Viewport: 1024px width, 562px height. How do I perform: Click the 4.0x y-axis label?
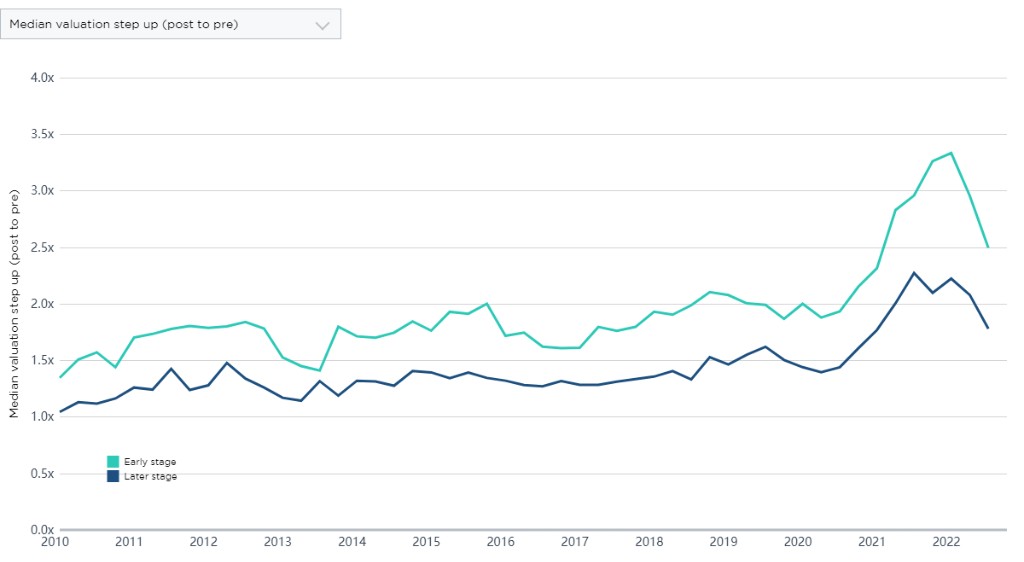tap(40, 77)
